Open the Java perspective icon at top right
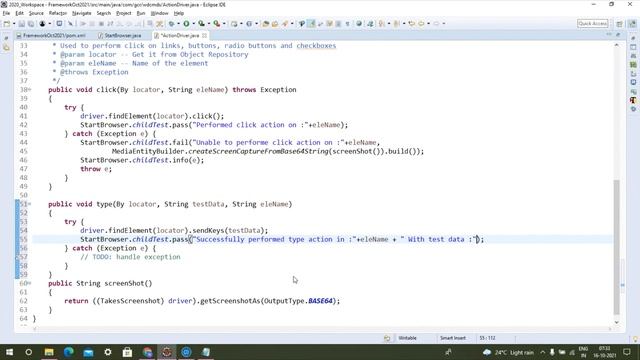This screenshot has width=640, height=360. pos(633,24)
